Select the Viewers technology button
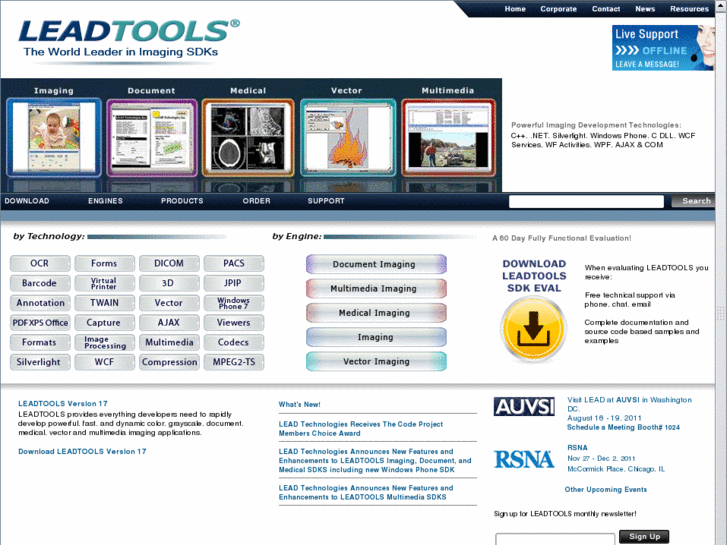 (234, 323)
